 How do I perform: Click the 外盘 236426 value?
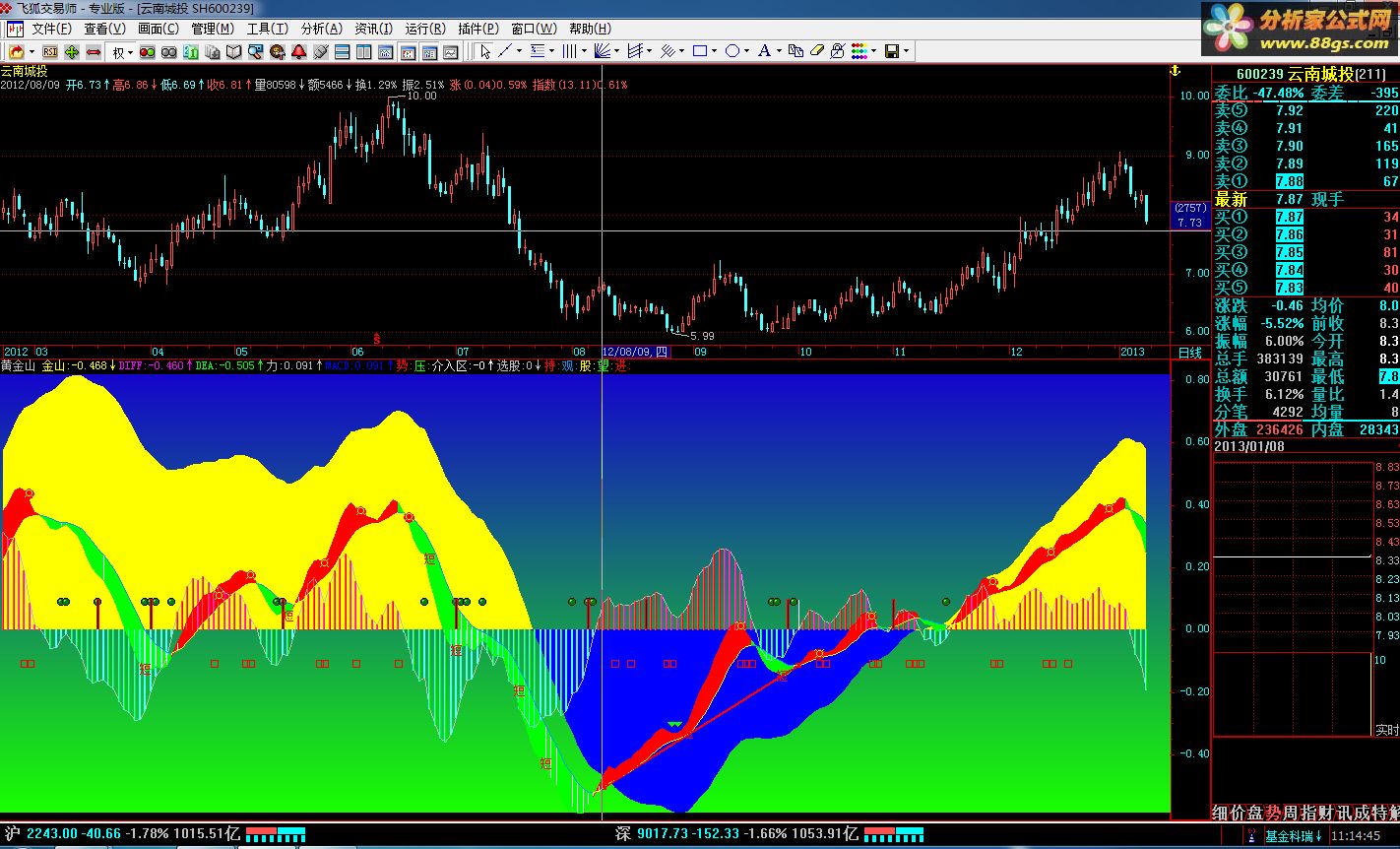coord(1278,430)
